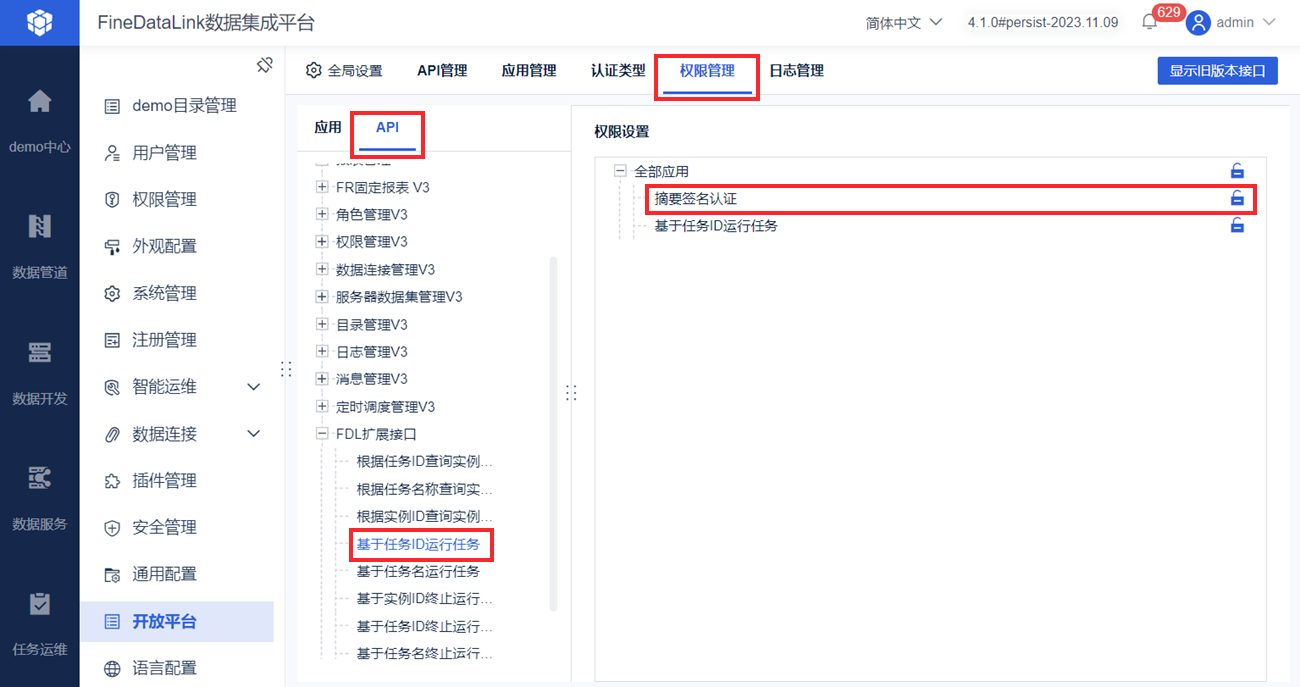
Task: Click the FineDataLink cube logo
Action: pyautogui.click(x=39, y=22)
